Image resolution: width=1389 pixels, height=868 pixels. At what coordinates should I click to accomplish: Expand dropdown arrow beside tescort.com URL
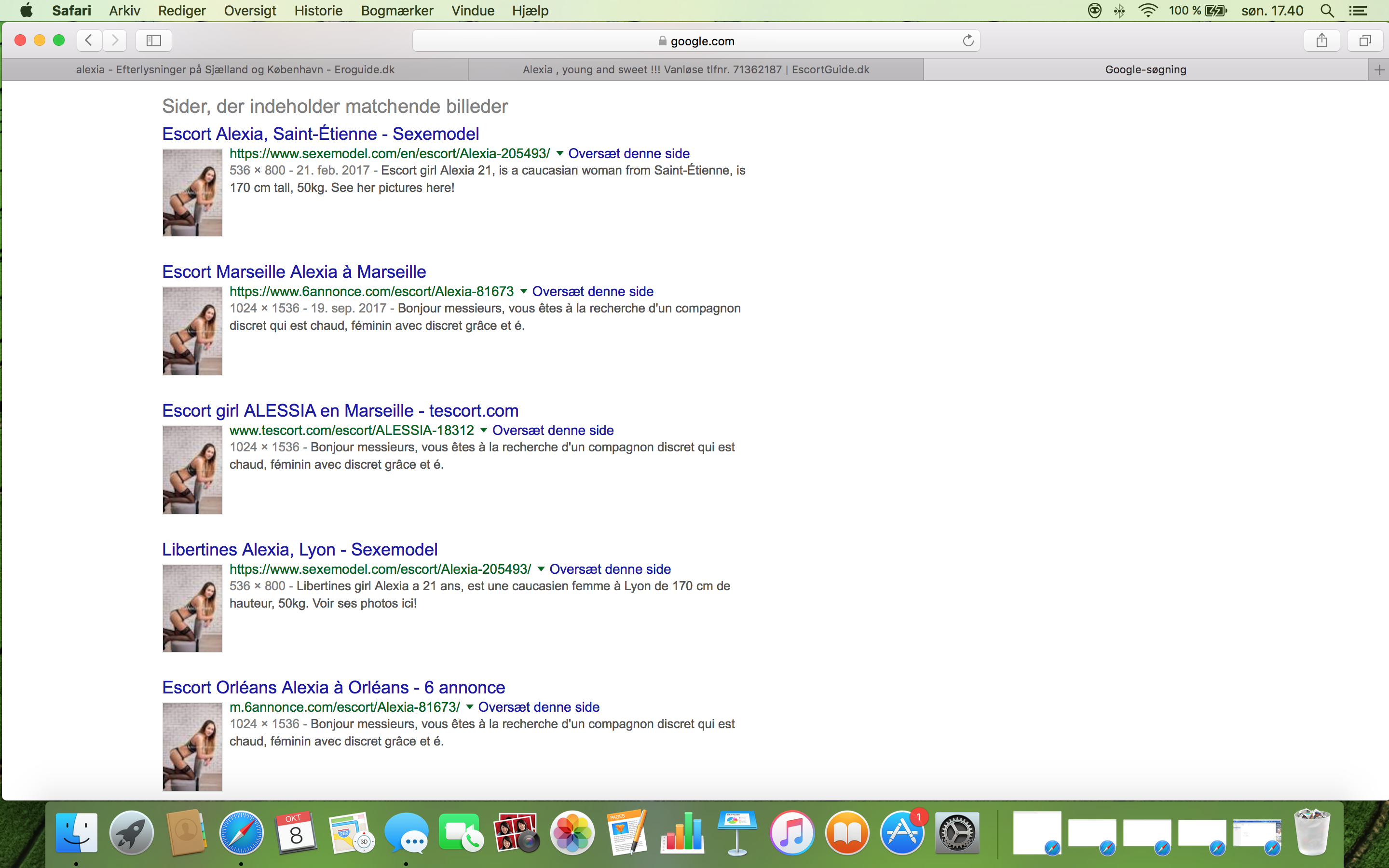point(483,430)
